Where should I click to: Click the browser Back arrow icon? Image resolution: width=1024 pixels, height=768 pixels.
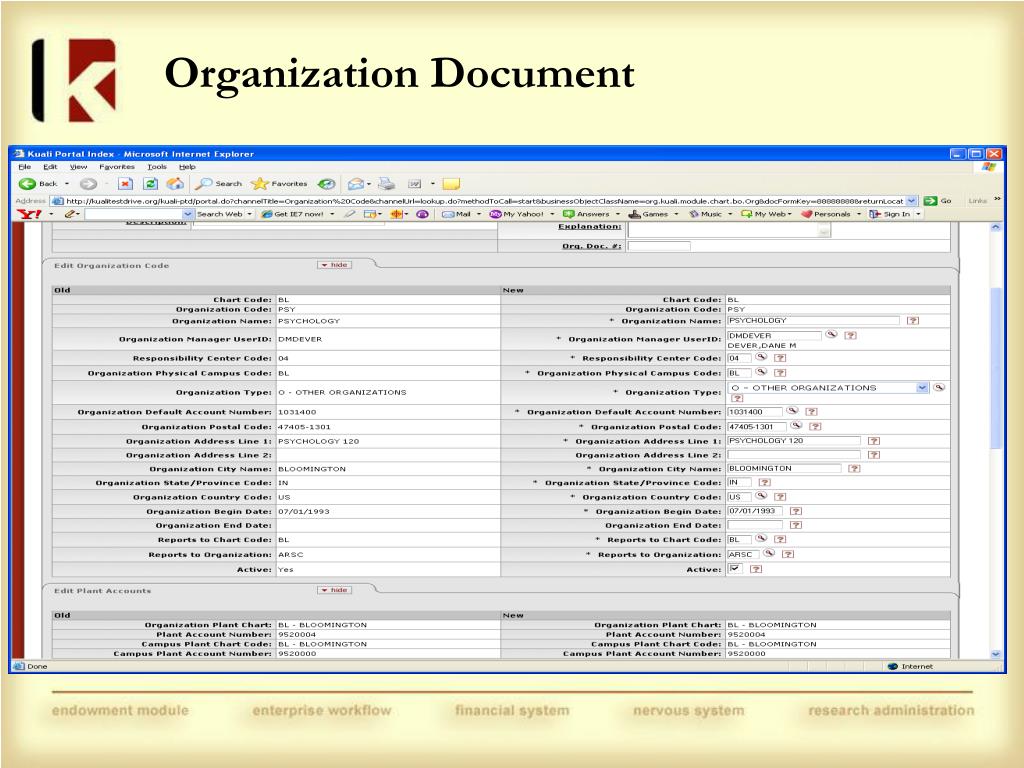[x=27, y=184]
